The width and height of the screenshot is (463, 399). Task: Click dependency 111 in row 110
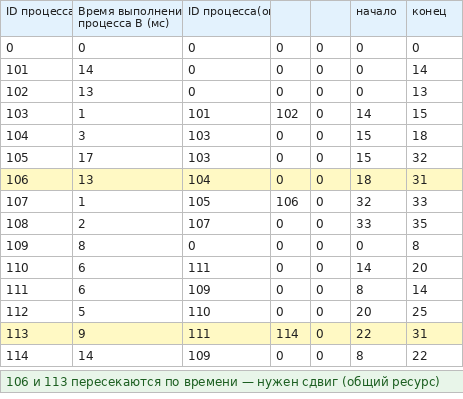point(226,268)
